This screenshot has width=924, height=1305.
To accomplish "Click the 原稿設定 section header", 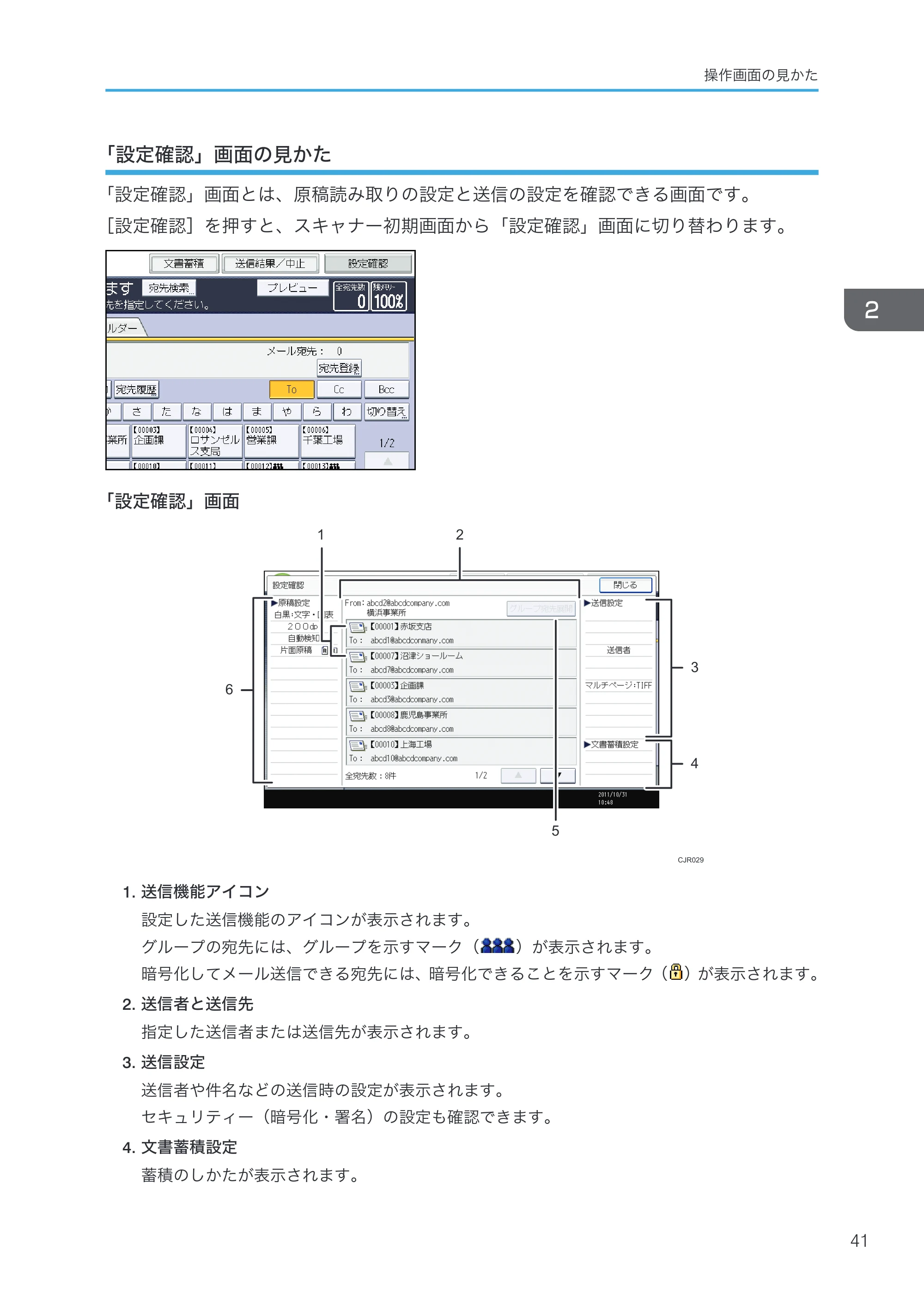I will pyautogui.click(x=291, y=603).
